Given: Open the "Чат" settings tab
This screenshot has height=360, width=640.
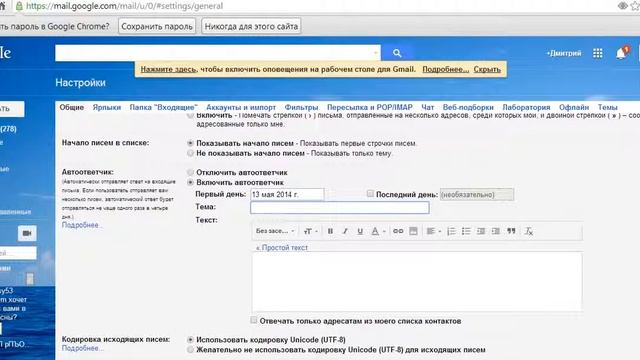Looking at the screenshot, I should click(x=427, y=107).
